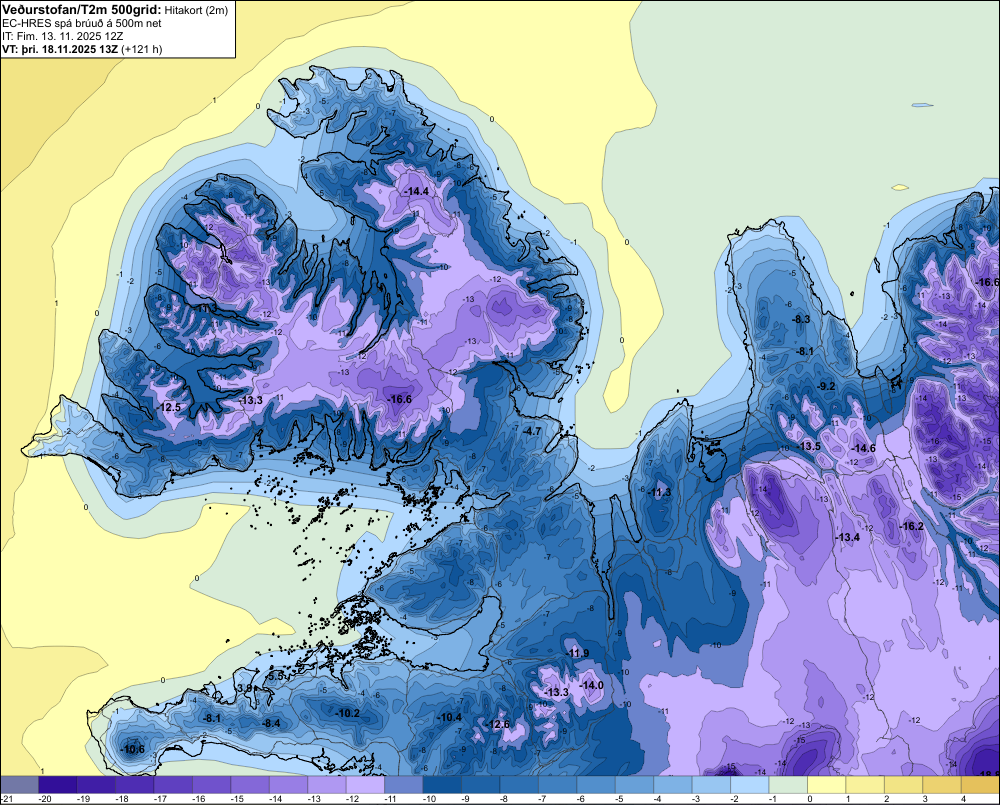Select the orange legend swatch marked 4
The width and height of the screenshot is (1000, 805).
tap(980, 785)
